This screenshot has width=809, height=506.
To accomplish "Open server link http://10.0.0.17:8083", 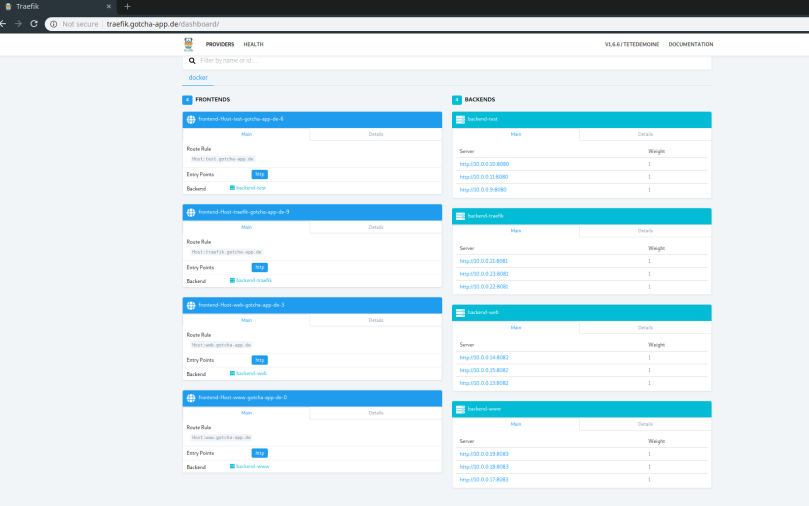I will pos(484,480).
